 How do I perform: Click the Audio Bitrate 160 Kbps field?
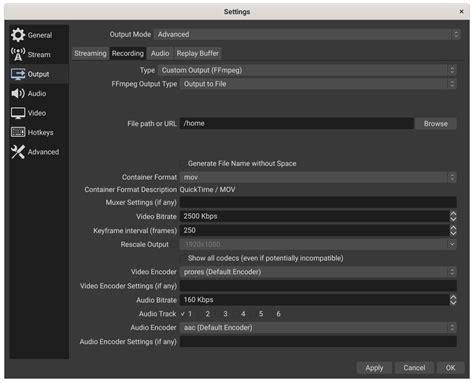(314, 300)
